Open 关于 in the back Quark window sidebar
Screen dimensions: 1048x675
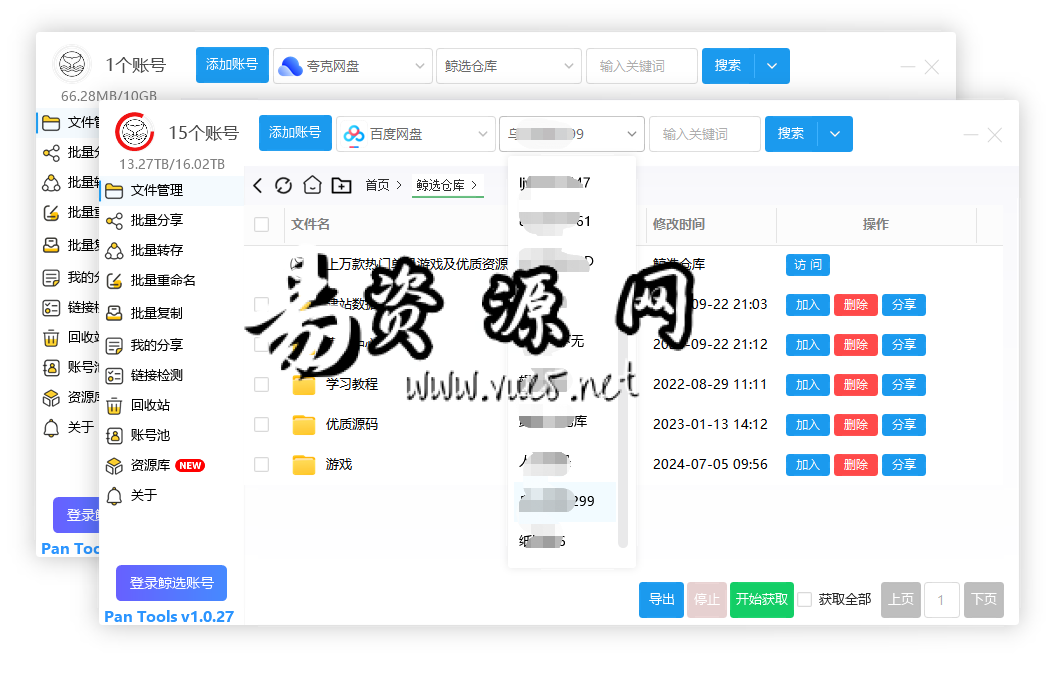[68, 428]
